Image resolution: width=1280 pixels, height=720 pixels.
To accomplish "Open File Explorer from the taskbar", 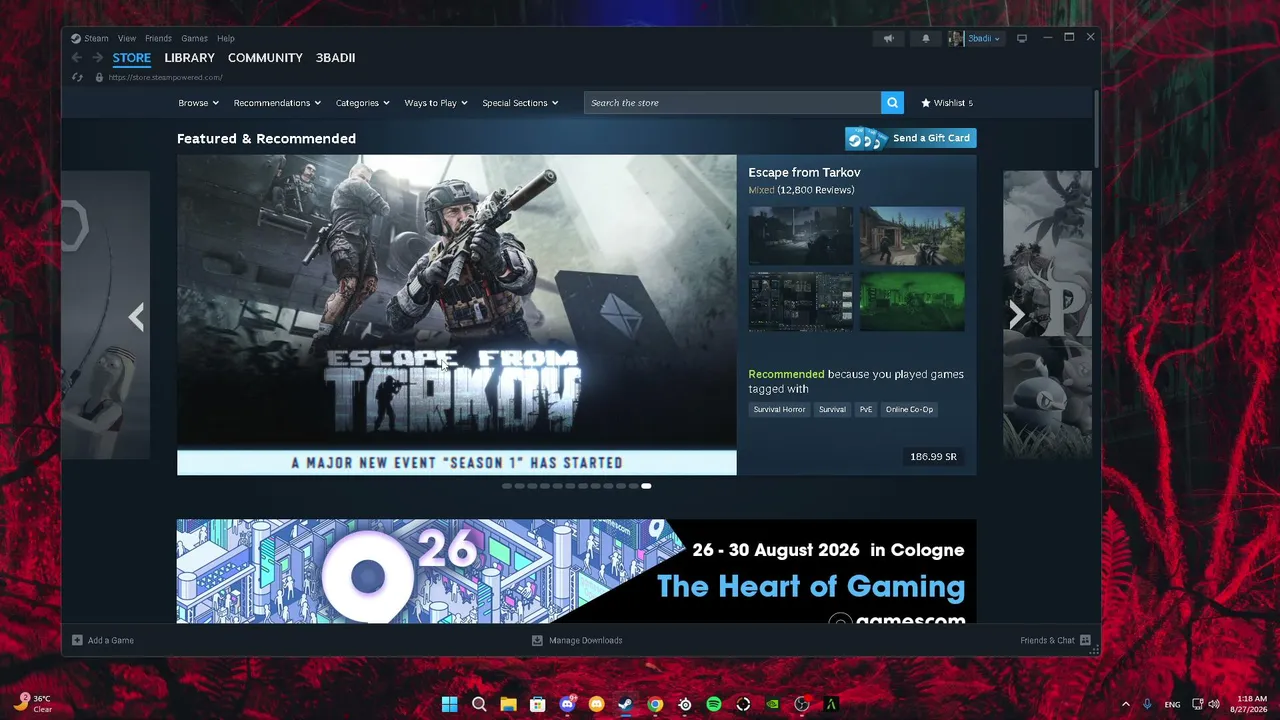I will [x=508, y=704].
